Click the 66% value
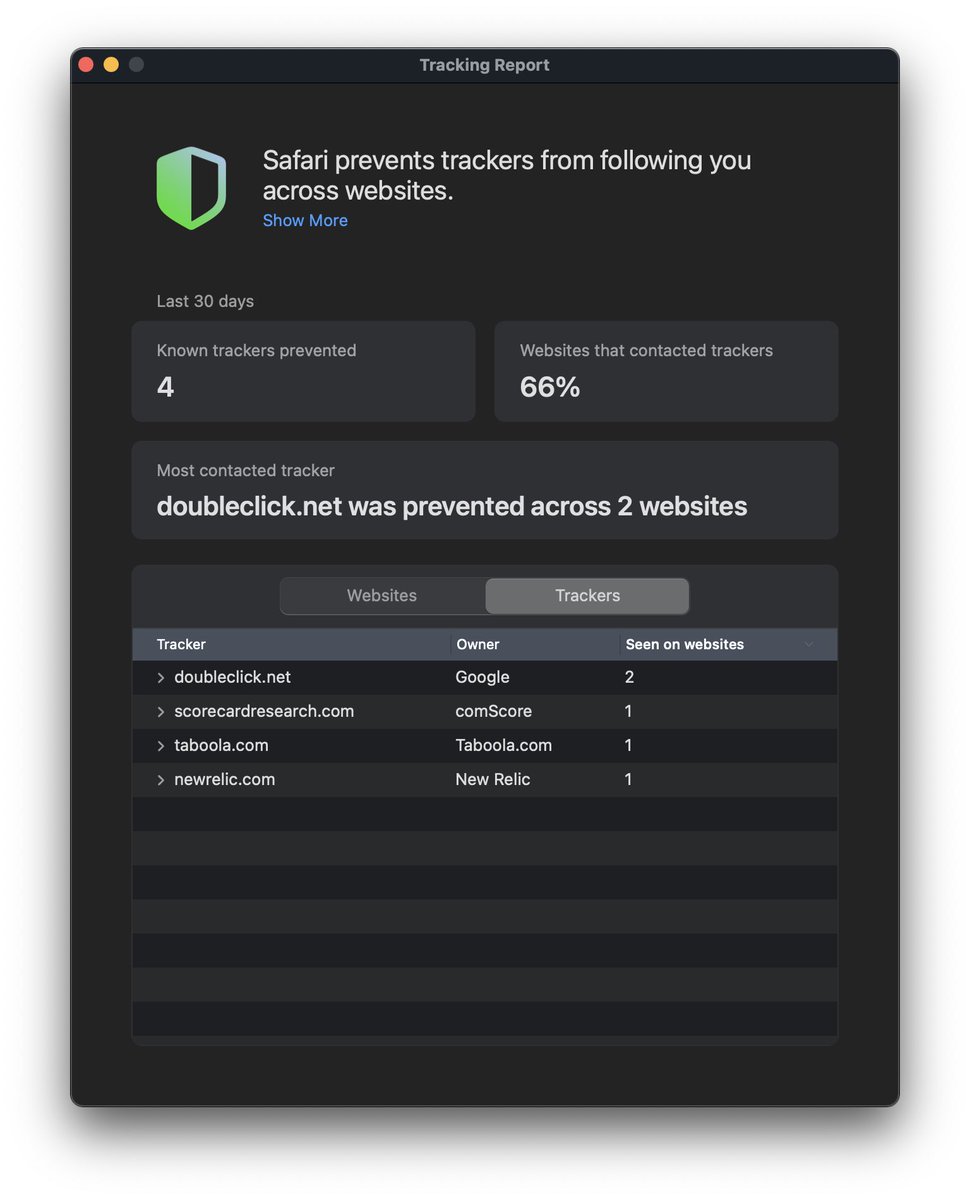This screenshot has height=1200, width=970. pos(550,387)
